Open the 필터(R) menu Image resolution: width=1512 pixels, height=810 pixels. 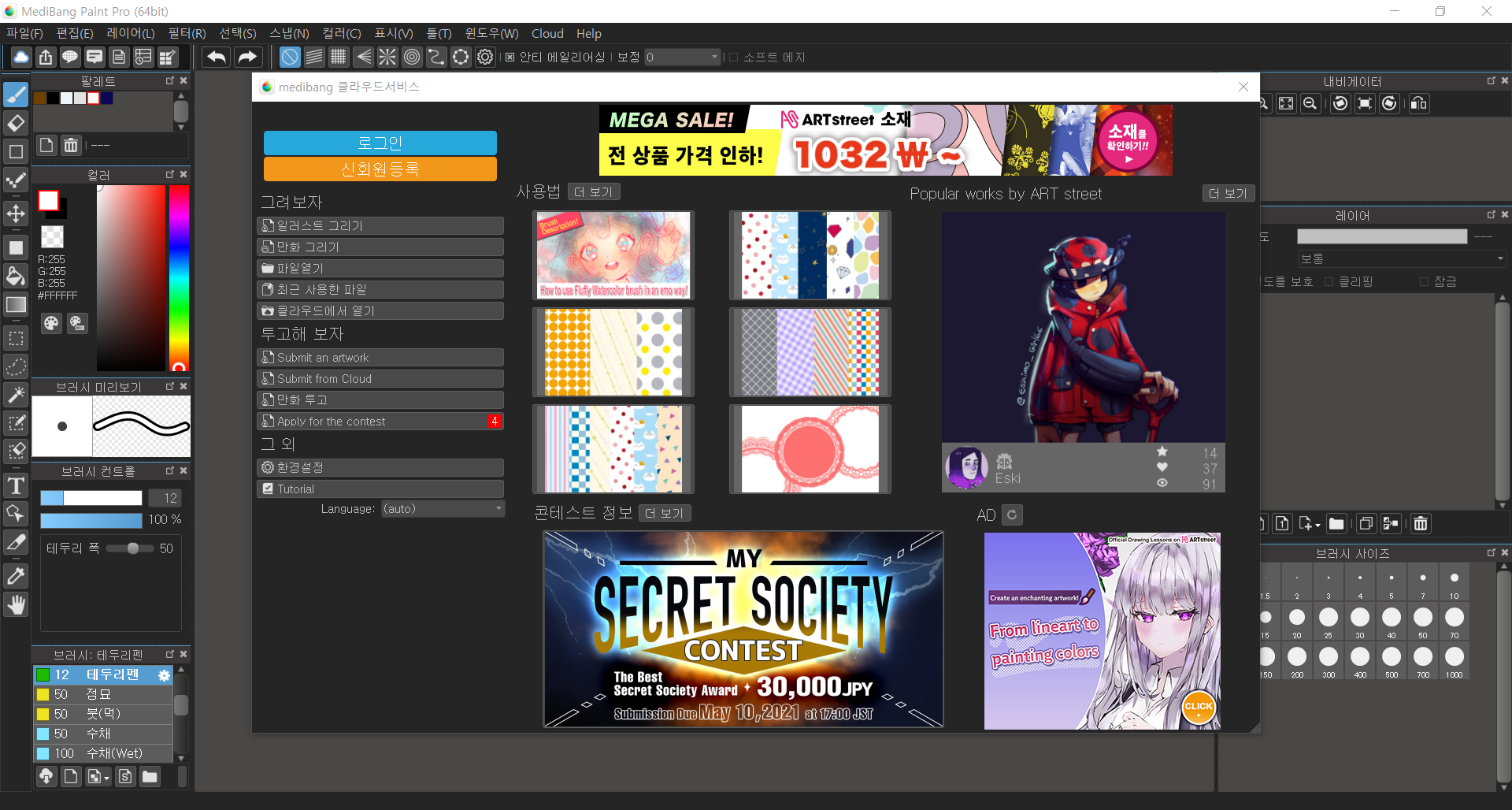187,33
